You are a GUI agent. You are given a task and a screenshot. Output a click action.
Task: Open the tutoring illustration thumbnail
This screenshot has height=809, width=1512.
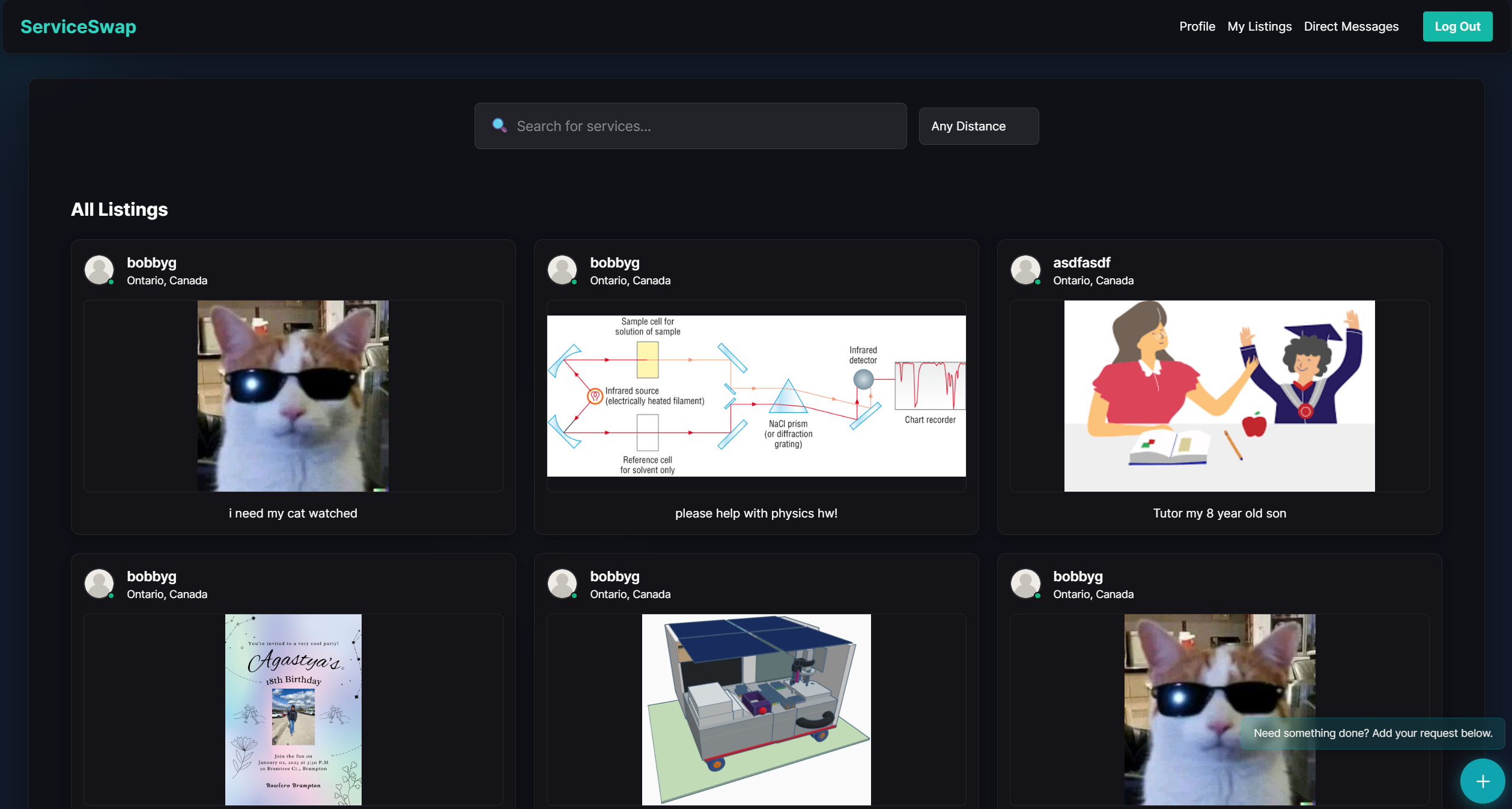pos(1219,395)
